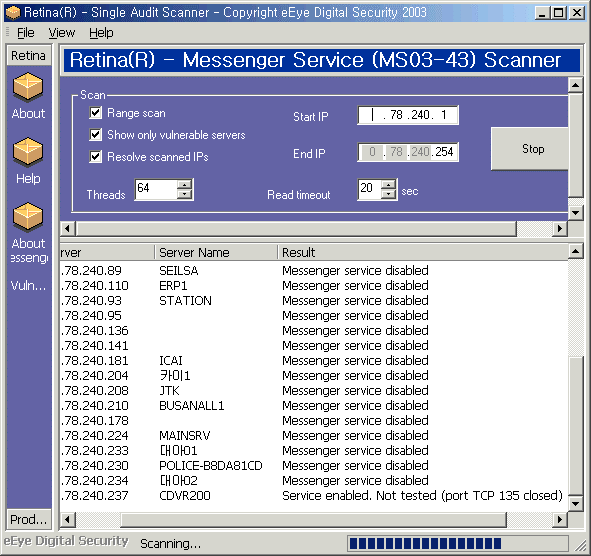Viewport: 591px width, 556px height.
Task: Select the STATION server row
Action: click(x=314, y=301)
